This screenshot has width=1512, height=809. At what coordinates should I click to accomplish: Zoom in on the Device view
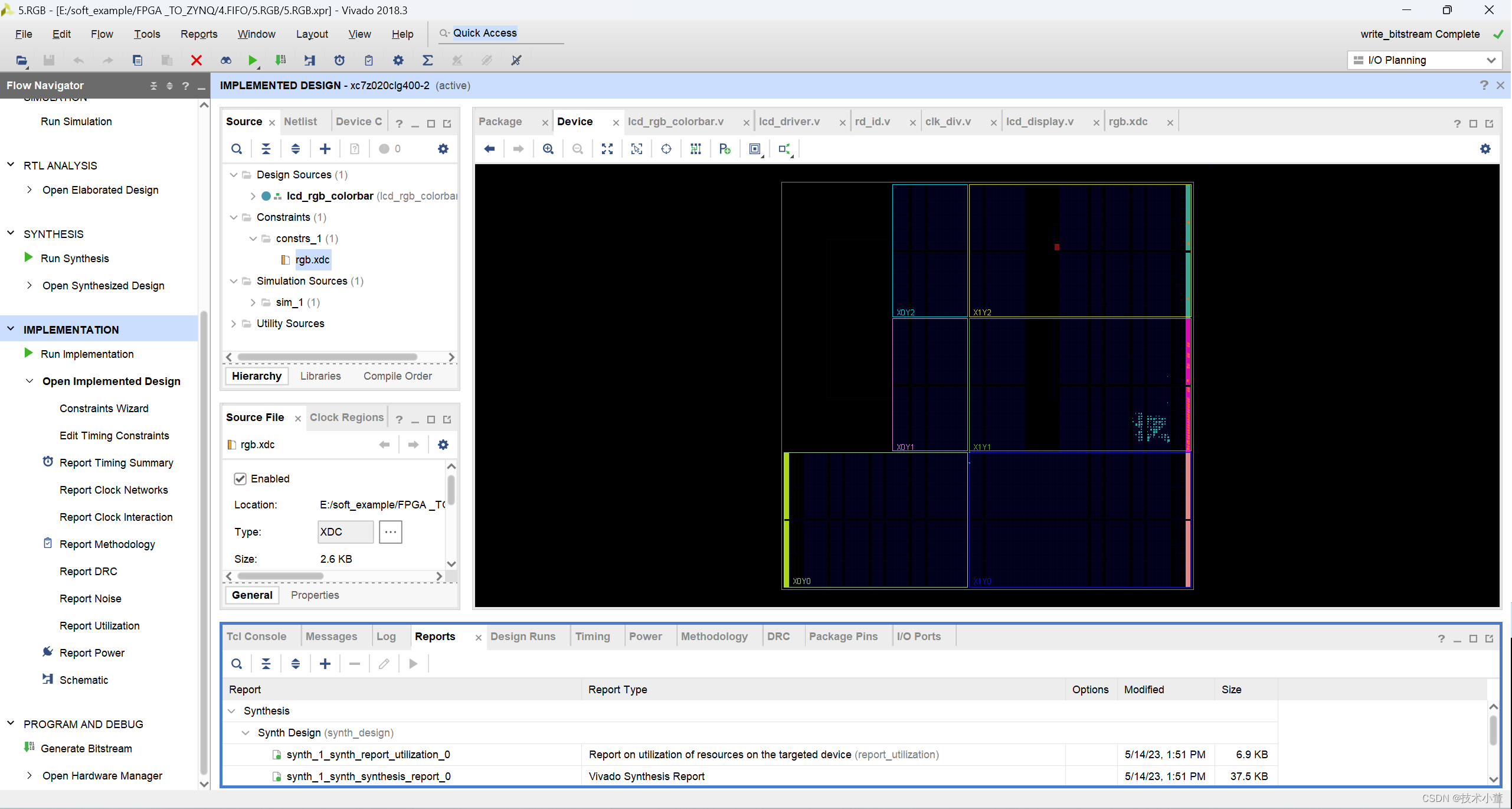(548, 149)
